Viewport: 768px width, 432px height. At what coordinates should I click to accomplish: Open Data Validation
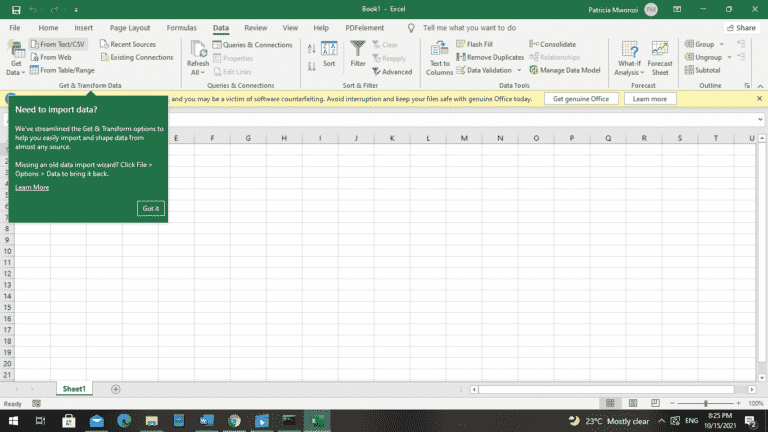coord(484,71)
